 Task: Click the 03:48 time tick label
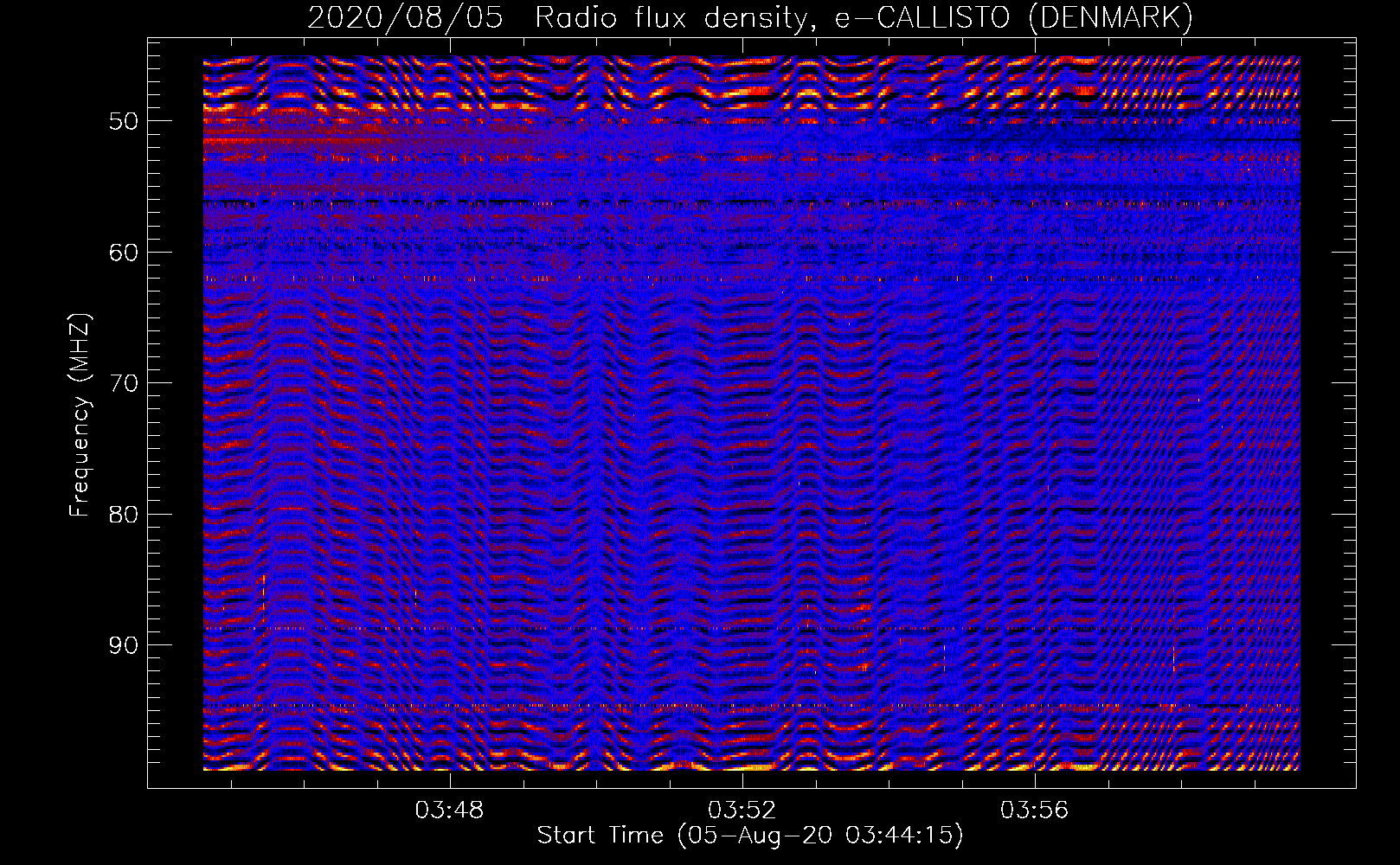pos(450,811)
